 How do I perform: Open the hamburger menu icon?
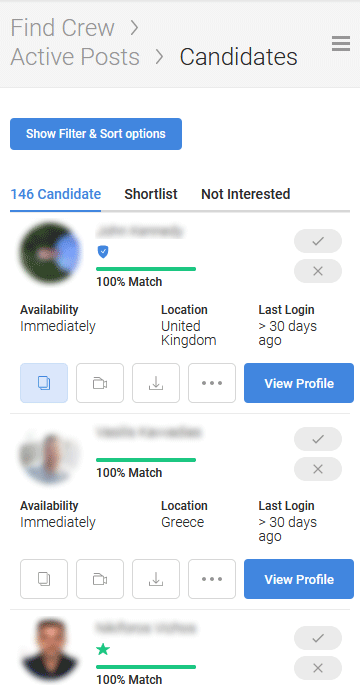[x=341, y=43]
